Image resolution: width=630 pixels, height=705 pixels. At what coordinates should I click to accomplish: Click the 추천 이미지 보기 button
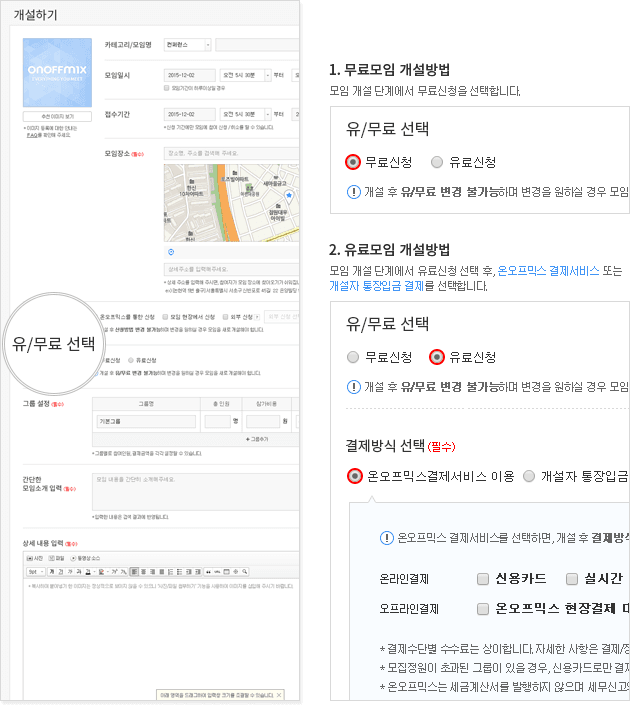coord(57,116)
